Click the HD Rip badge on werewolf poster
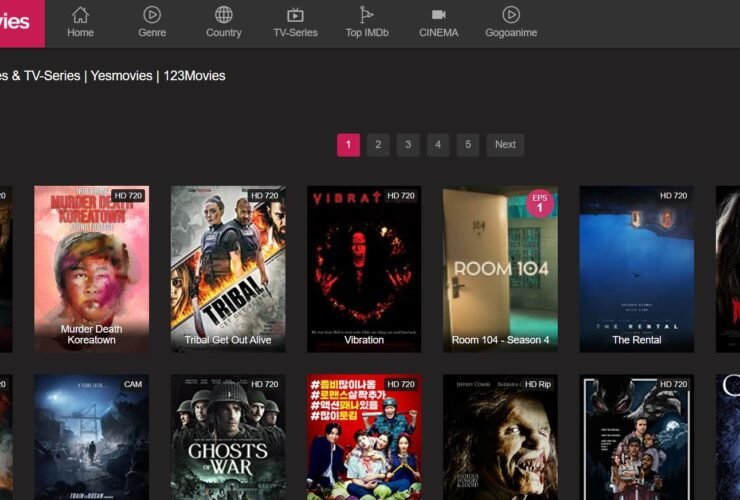Image resolution: width=740 pixels, height=500 pixels. [x=538, y=384]
